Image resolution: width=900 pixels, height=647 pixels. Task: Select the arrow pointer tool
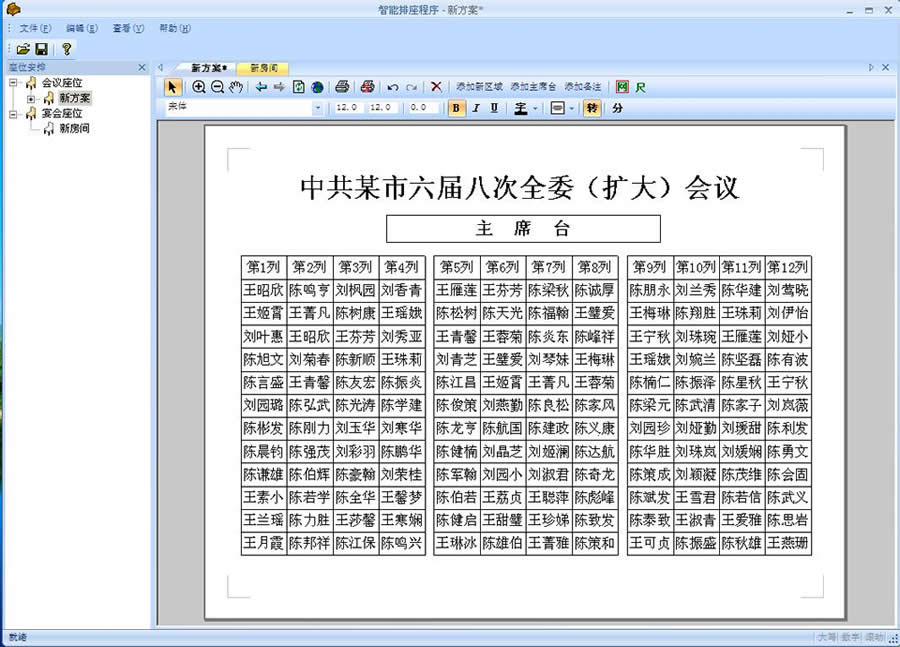tap(172, 87)
